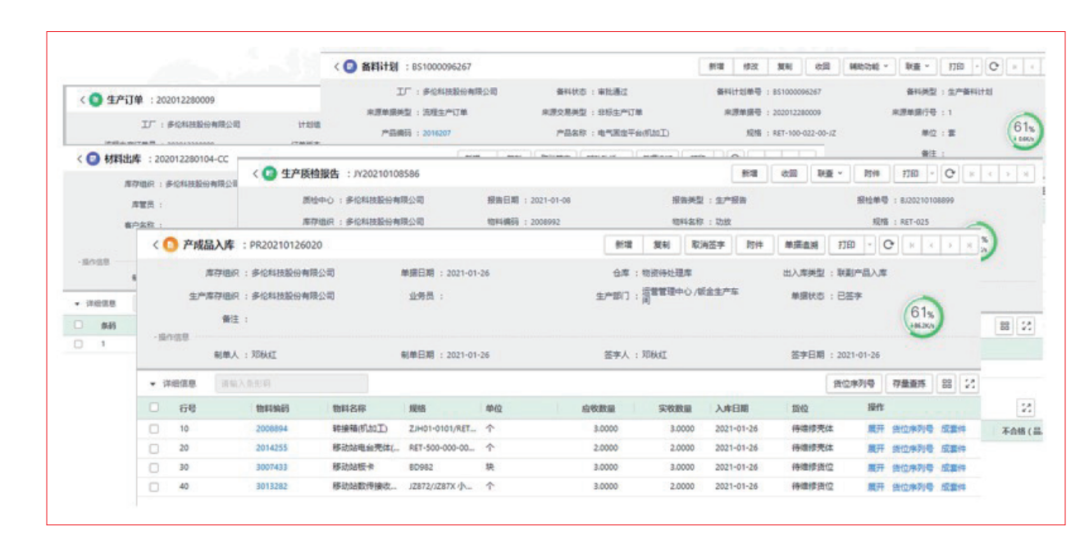Go to first record in 生产质检报告 window

[972, 174]
